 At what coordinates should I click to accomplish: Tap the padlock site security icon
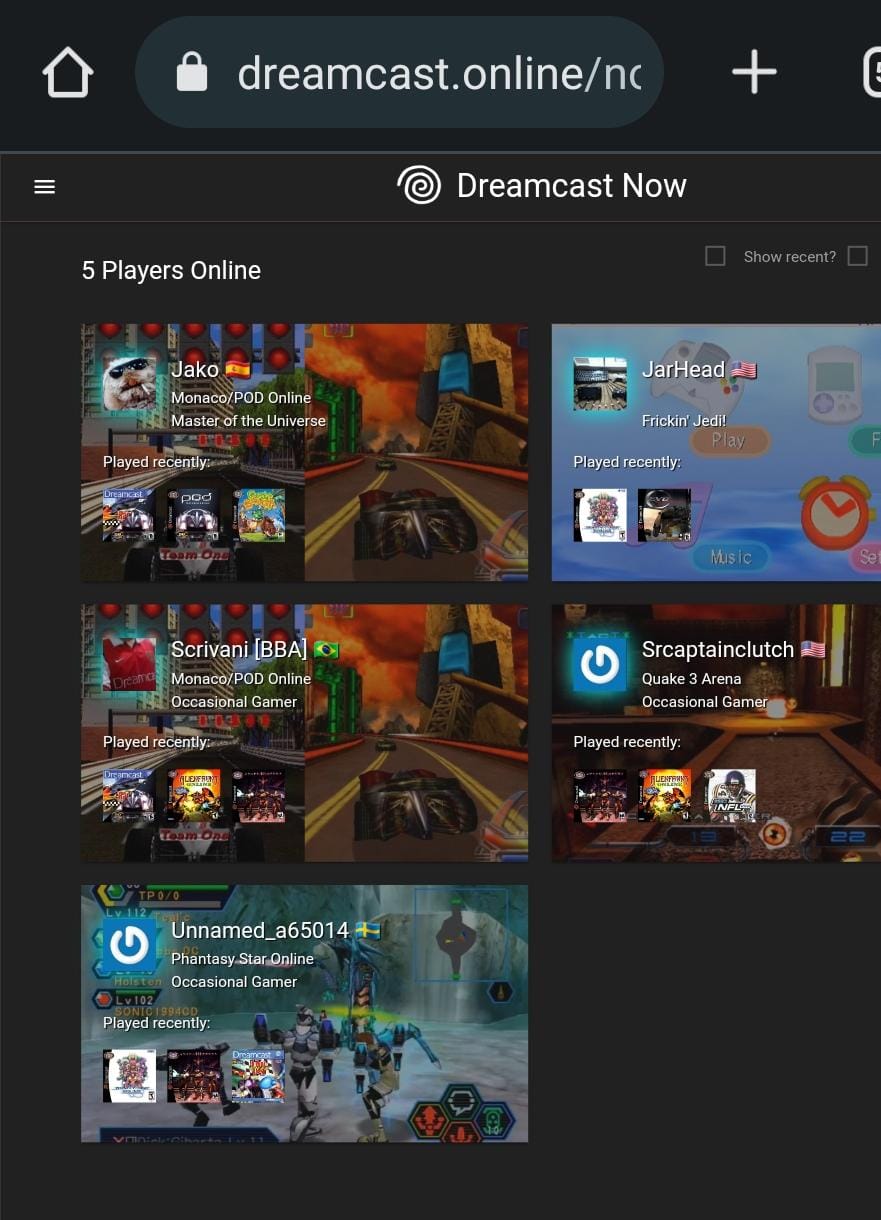point(192,72)
